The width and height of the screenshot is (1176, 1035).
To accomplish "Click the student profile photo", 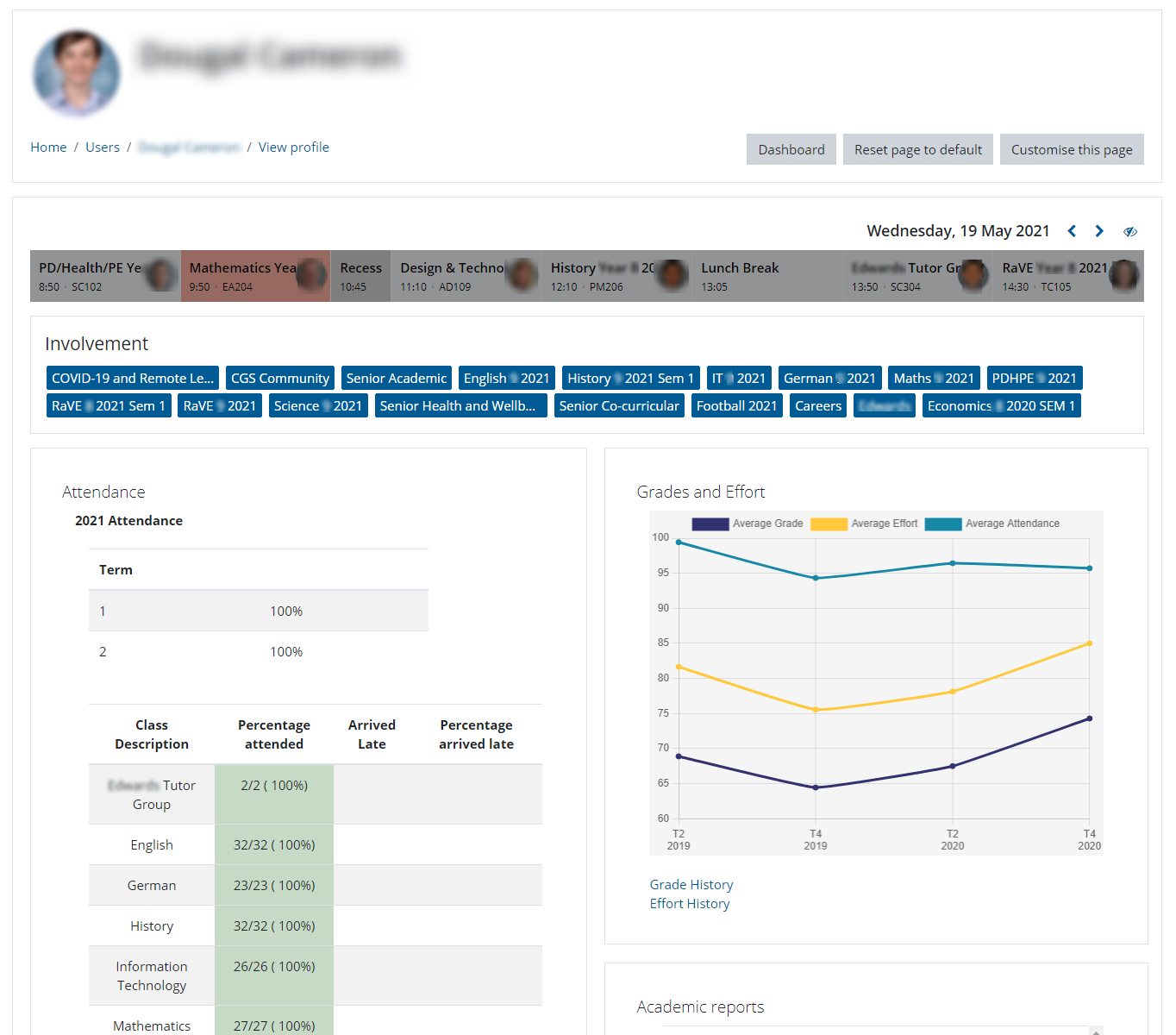I will click(x=76, y=73).
